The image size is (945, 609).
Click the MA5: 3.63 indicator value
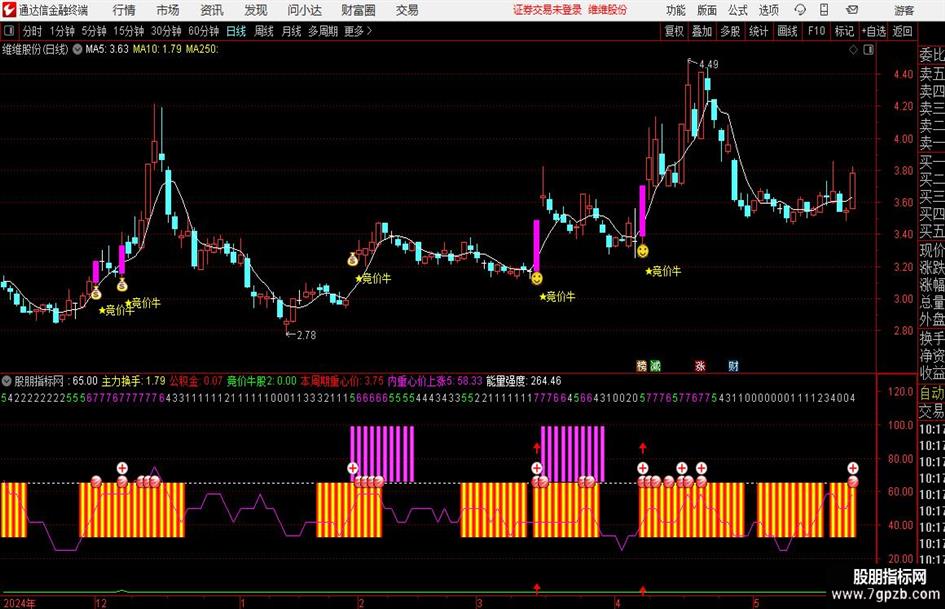point(107,49)
